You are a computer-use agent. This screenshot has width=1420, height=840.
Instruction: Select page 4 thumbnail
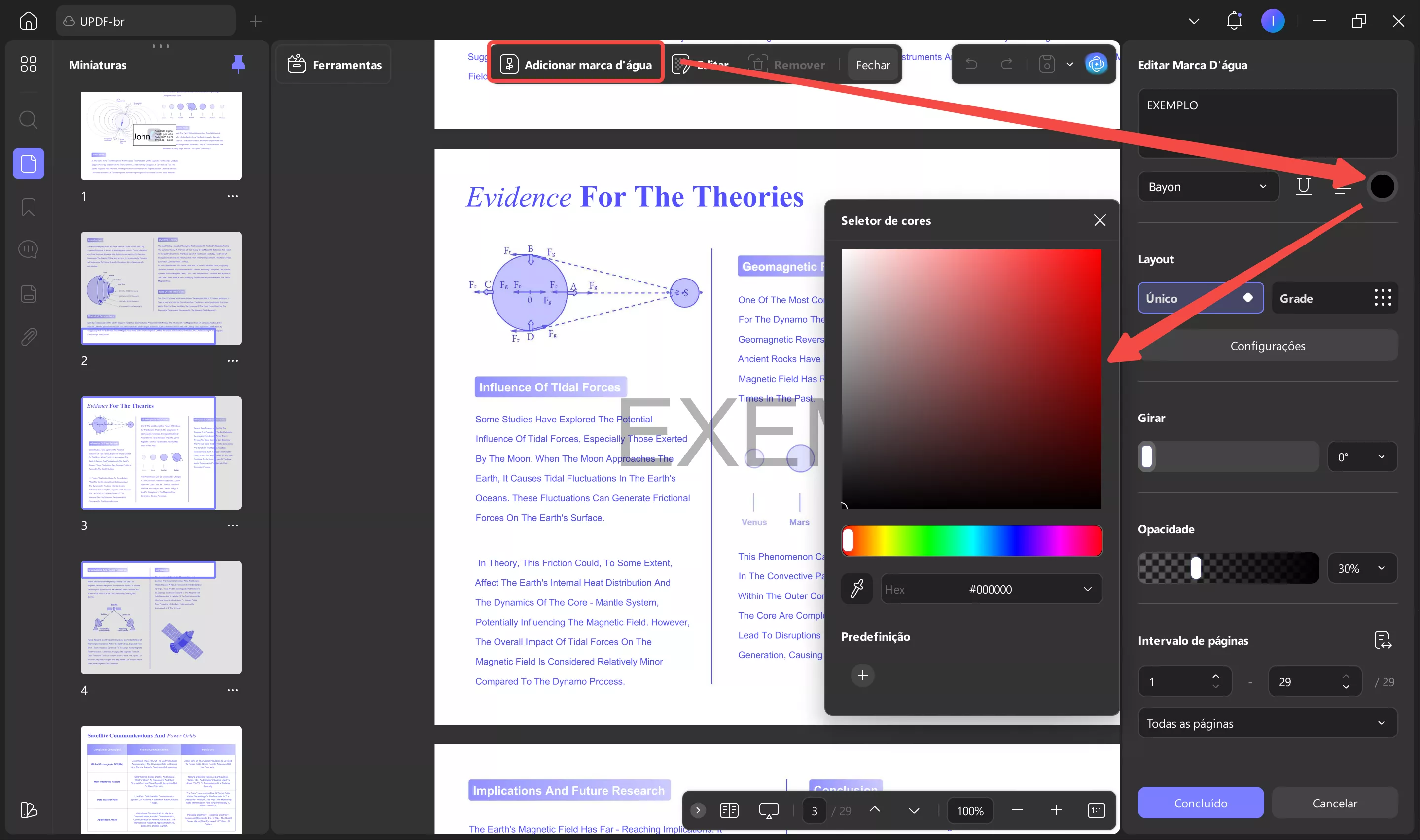[x=161, y=617]
